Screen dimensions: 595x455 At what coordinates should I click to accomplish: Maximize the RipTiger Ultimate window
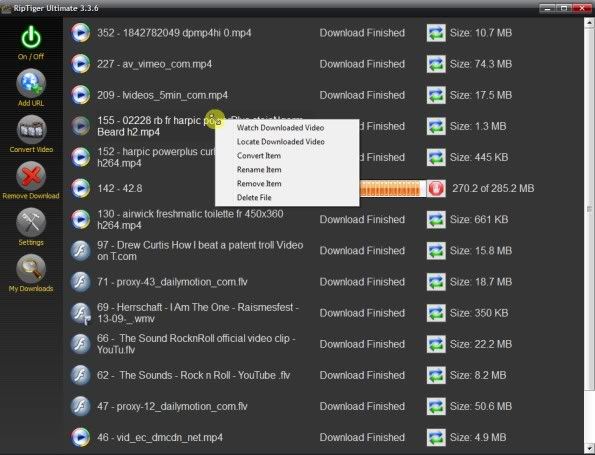click(564, 8)
